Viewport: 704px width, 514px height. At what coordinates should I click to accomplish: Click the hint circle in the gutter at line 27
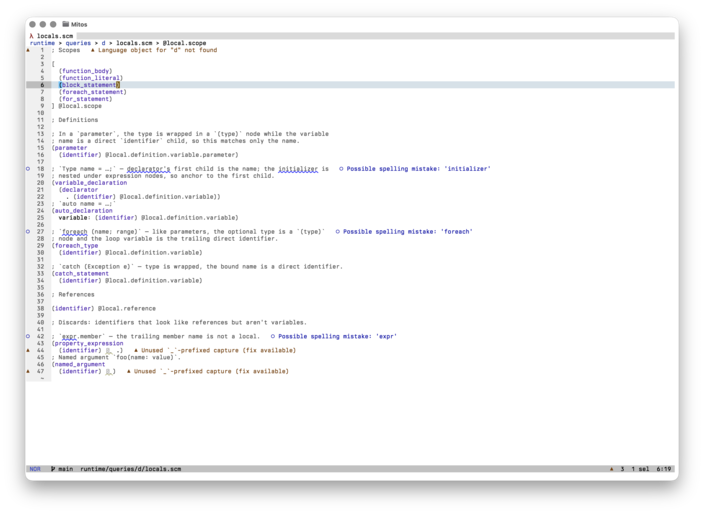(x=28, y=232)
